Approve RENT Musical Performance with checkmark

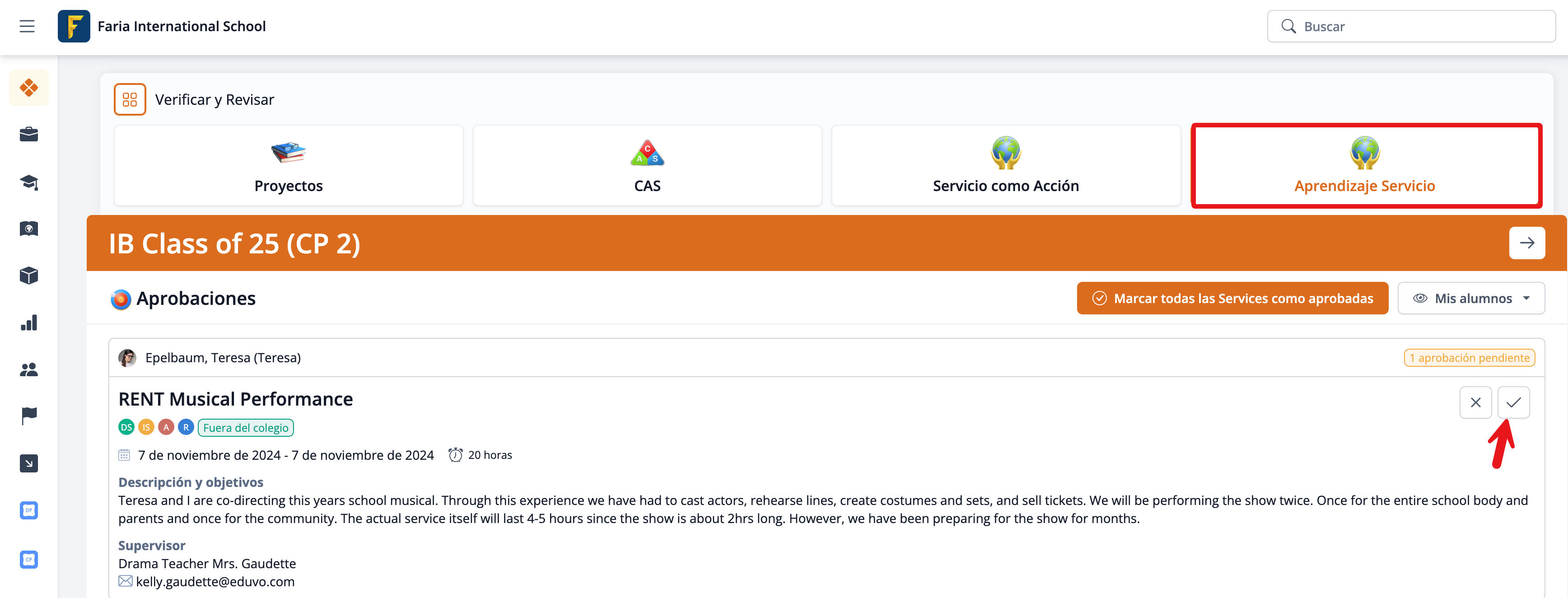pos(1513,402)
